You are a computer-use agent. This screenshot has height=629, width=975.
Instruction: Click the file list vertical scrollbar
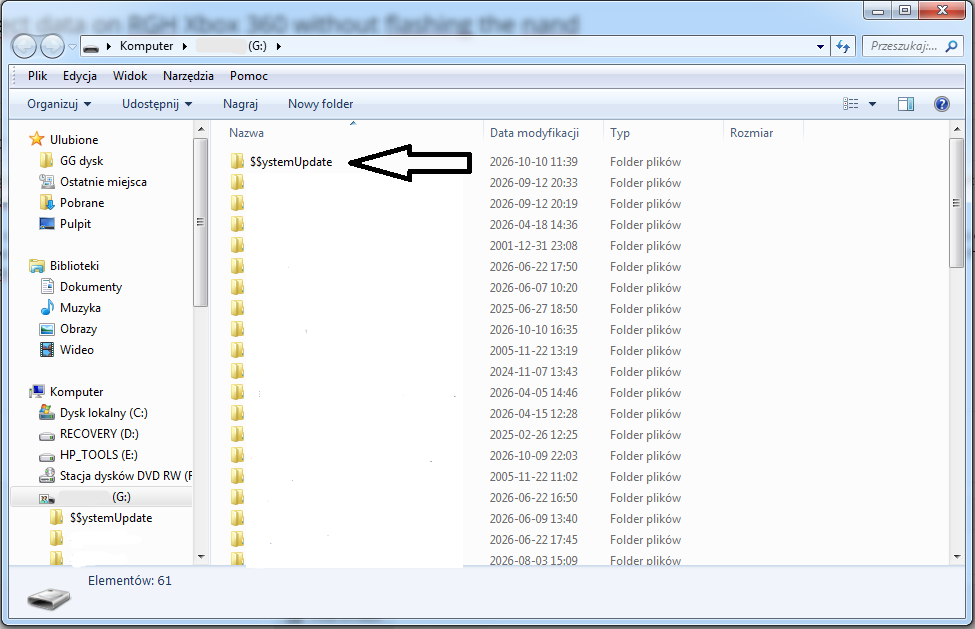956,344
